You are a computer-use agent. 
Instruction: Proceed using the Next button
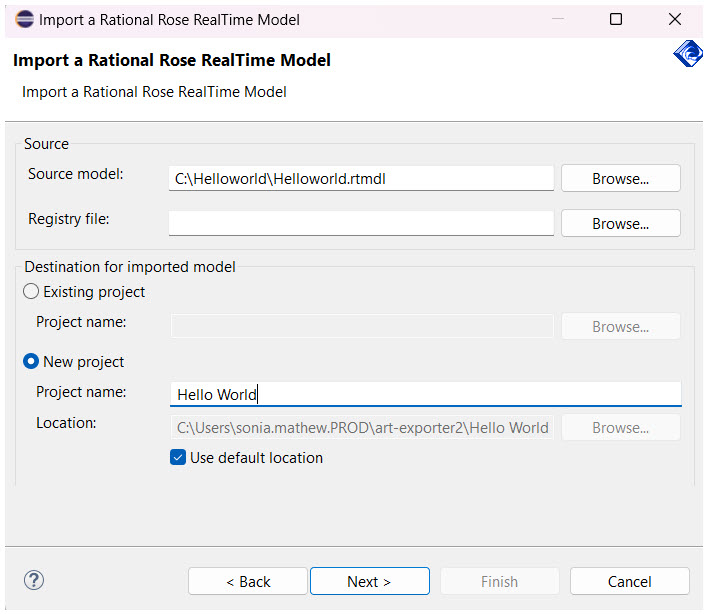369,581
